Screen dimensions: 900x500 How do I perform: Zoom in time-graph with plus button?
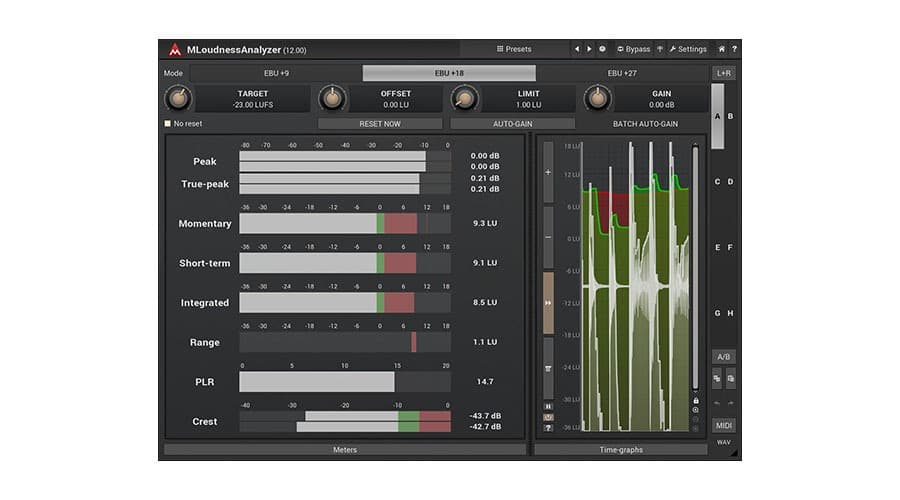point(548,172)
